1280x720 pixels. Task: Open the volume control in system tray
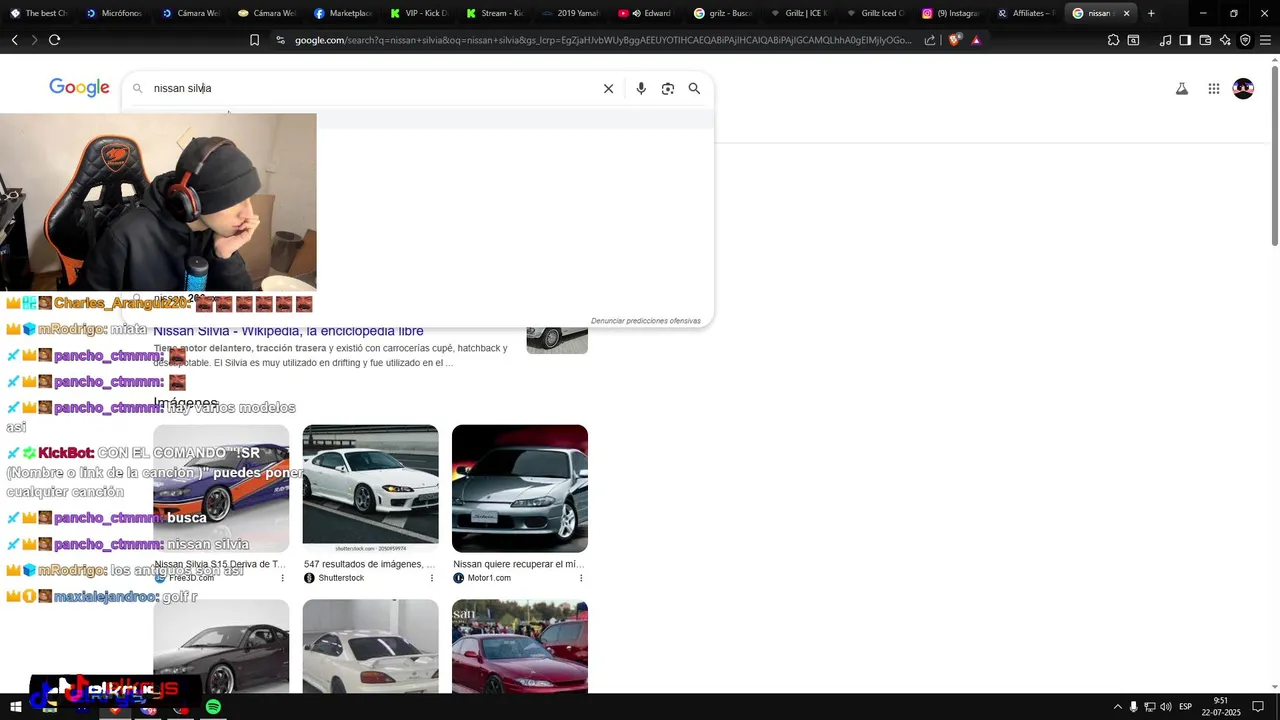[x=1166, y=707]
